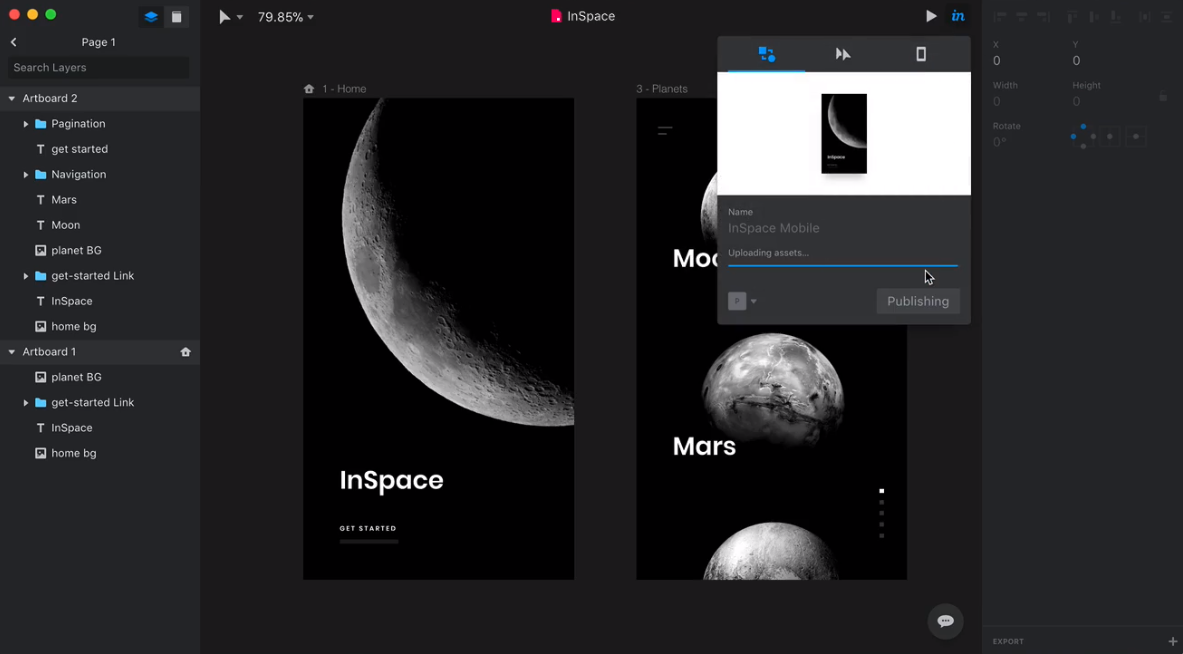The width and height of the screenshot is (1183, 654).
Task: Open the Layers panel icon
Action: (x=151, y=17)
